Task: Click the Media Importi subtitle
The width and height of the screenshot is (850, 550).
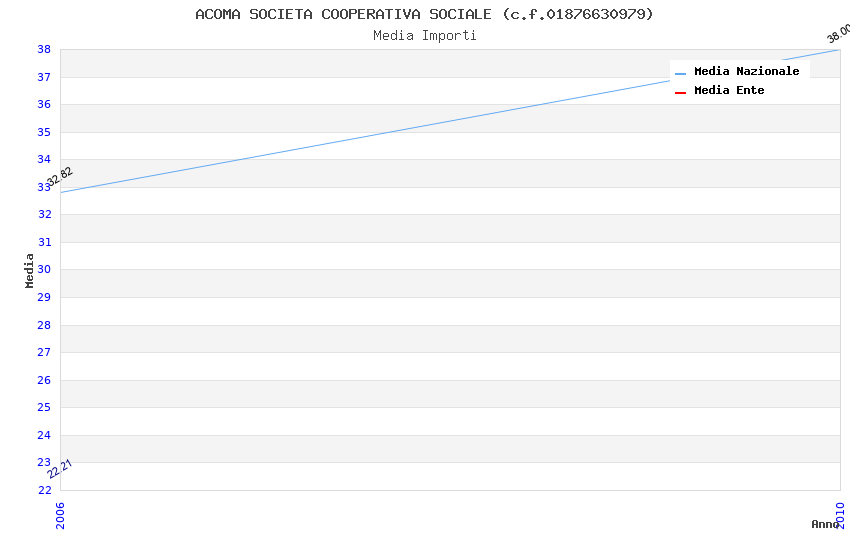Action: coord(424,36)
